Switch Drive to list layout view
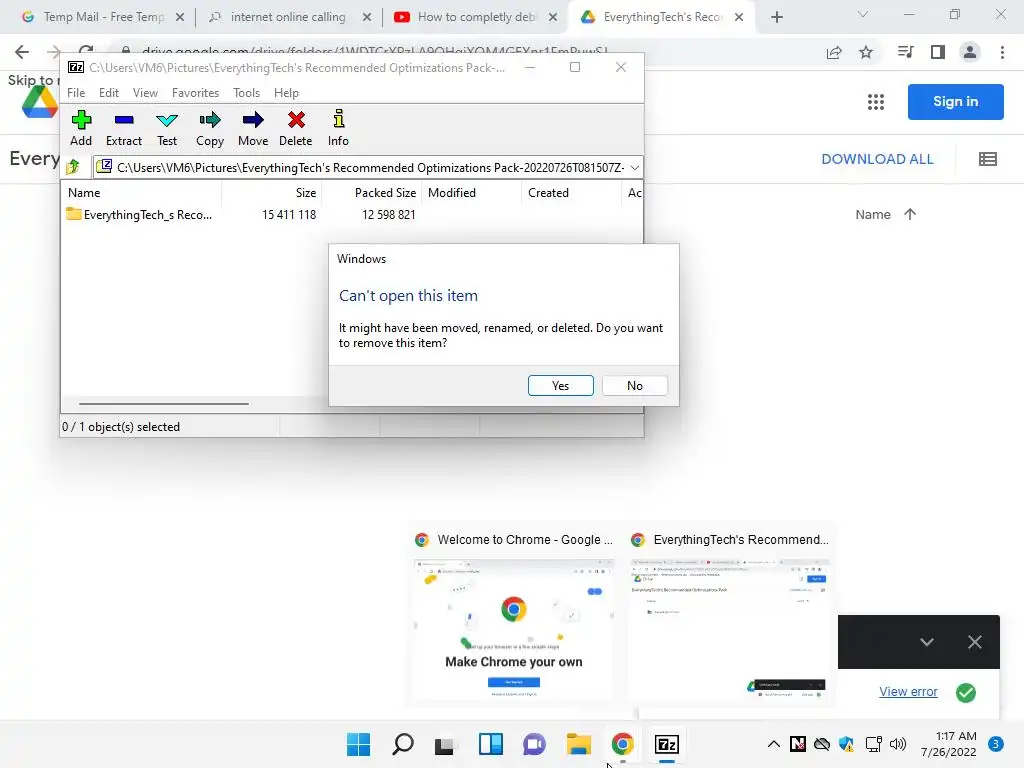Viewport: 1024px width, 768px height. click(x=987, y=159)
